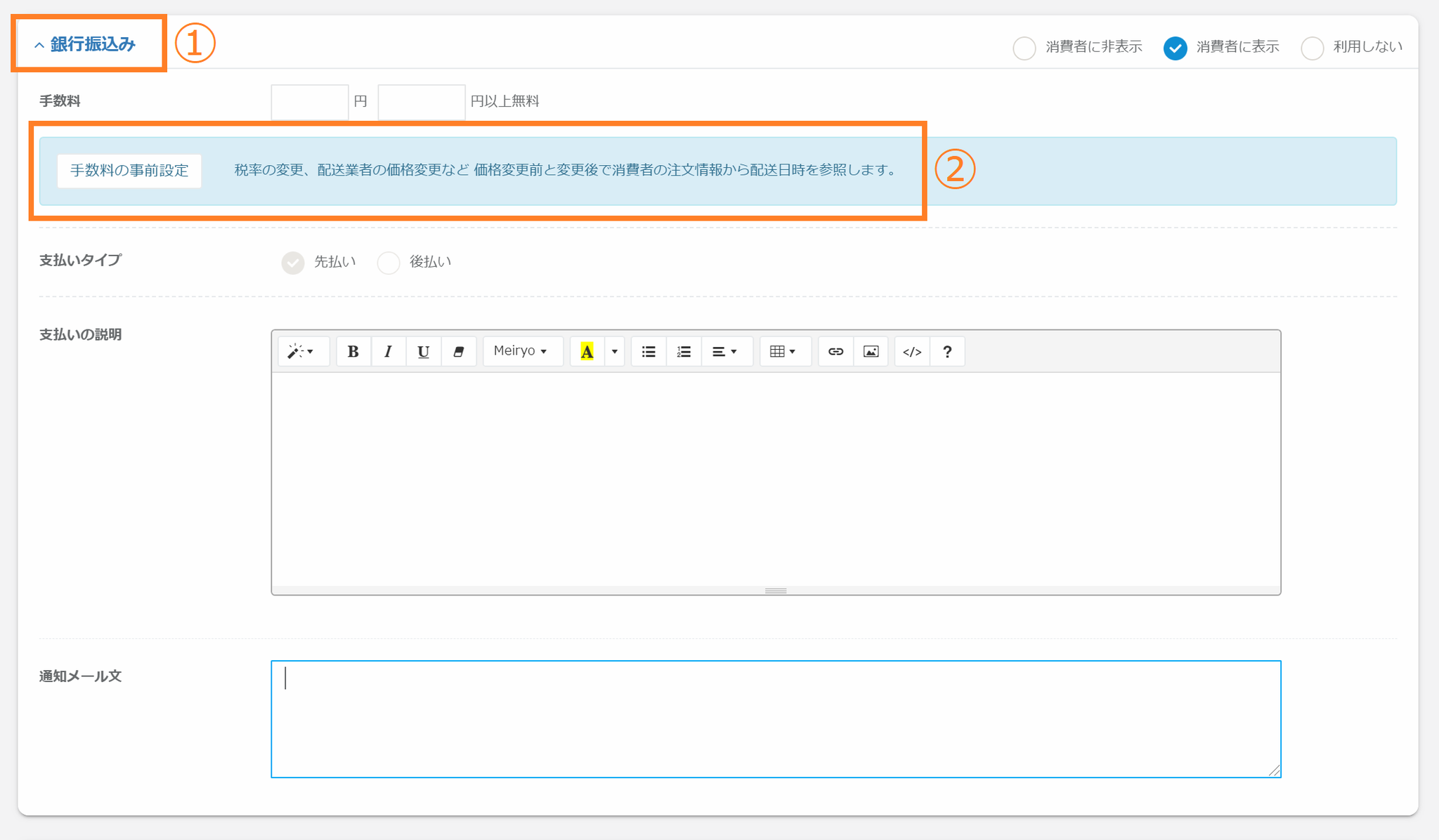Choose 後払い payment type
This screenshot has height=840, width=1439.
(x=389, y=263)
